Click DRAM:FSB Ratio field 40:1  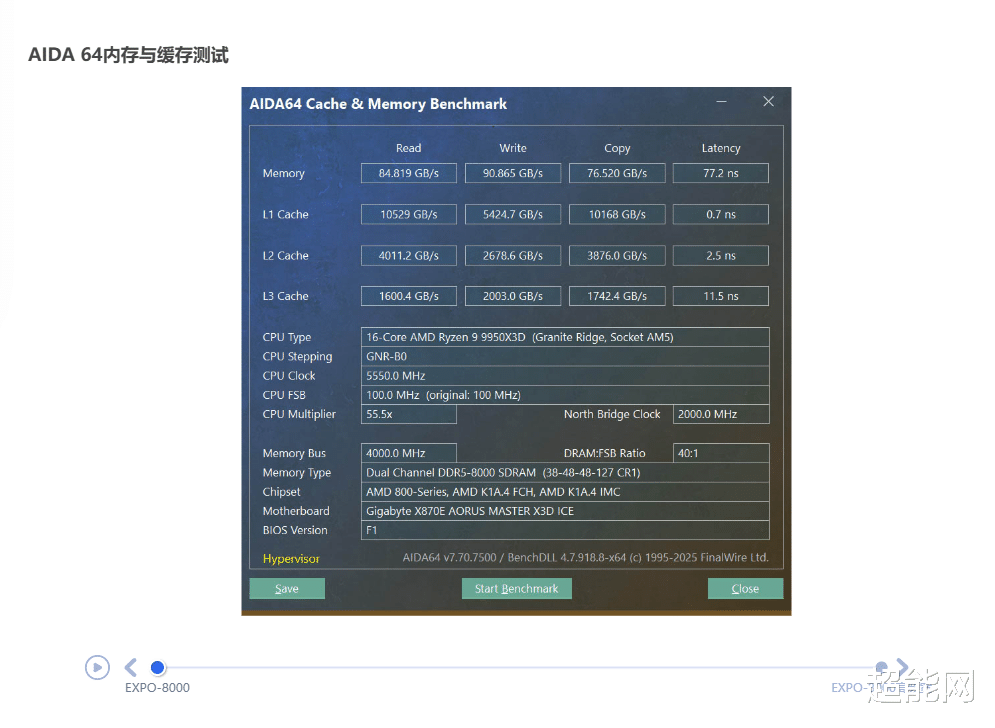point(721,453)
